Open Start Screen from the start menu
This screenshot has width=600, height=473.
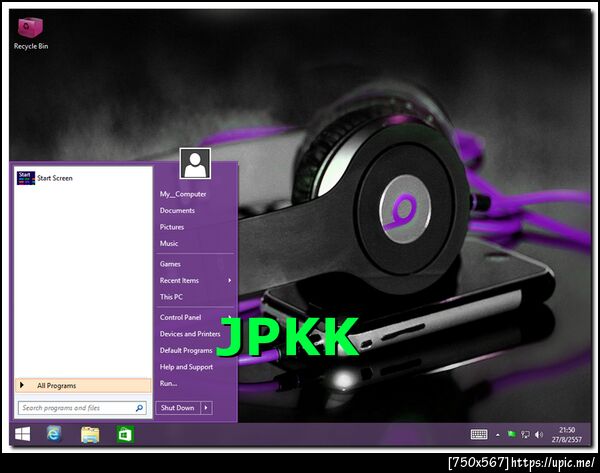pos(83,178)
